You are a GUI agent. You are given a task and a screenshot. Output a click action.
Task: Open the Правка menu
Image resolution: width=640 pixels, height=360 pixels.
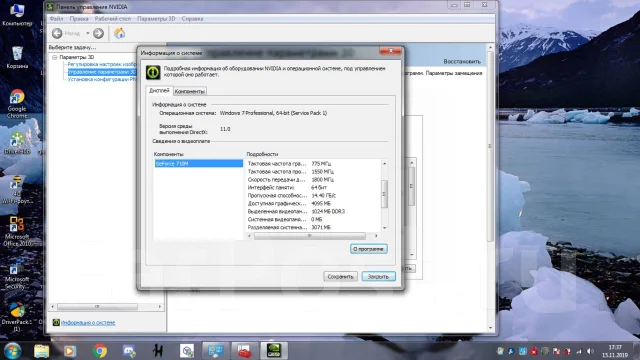click(79, 19)
